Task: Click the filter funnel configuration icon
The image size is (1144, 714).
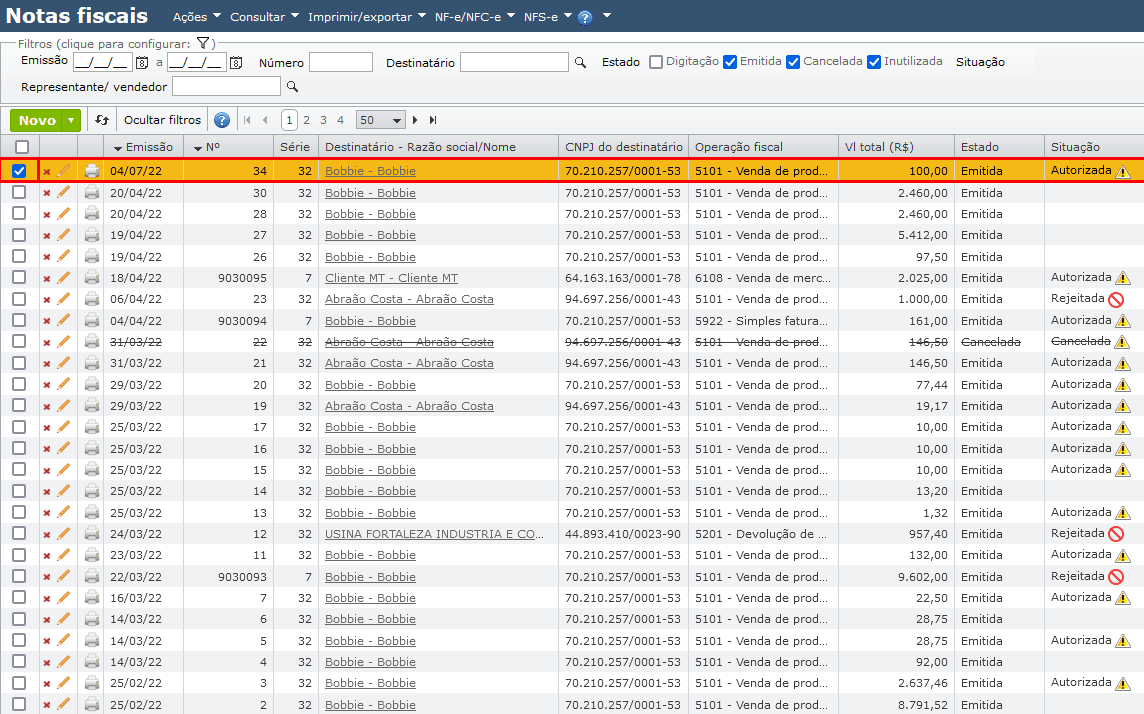Action: pyautogui.click(x=202, y=43)
